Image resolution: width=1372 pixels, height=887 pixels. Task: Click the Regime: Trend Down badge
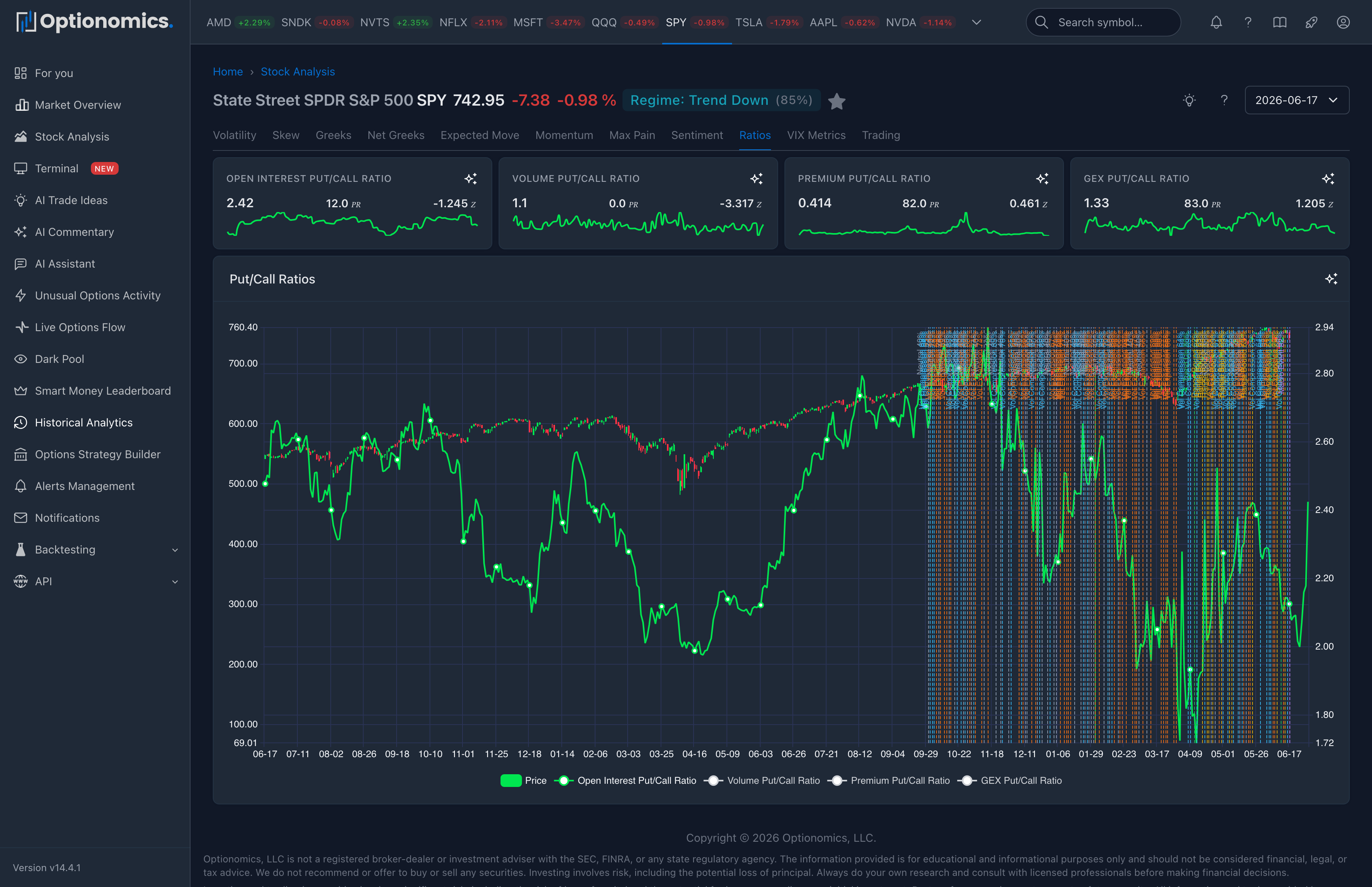[x=721, y=100]
